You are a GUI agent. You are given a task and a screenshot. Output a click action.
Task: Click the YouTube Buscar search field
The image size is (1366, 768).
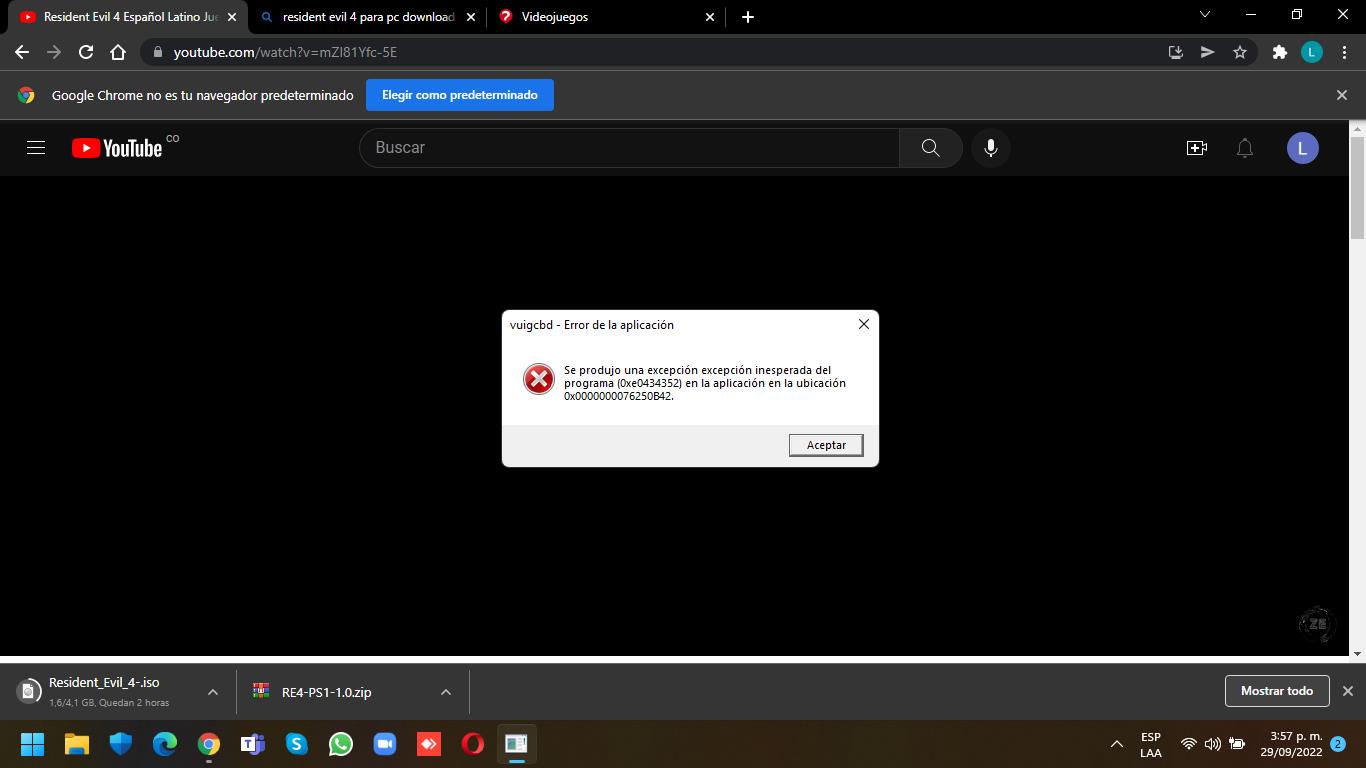tap(630, 148)
